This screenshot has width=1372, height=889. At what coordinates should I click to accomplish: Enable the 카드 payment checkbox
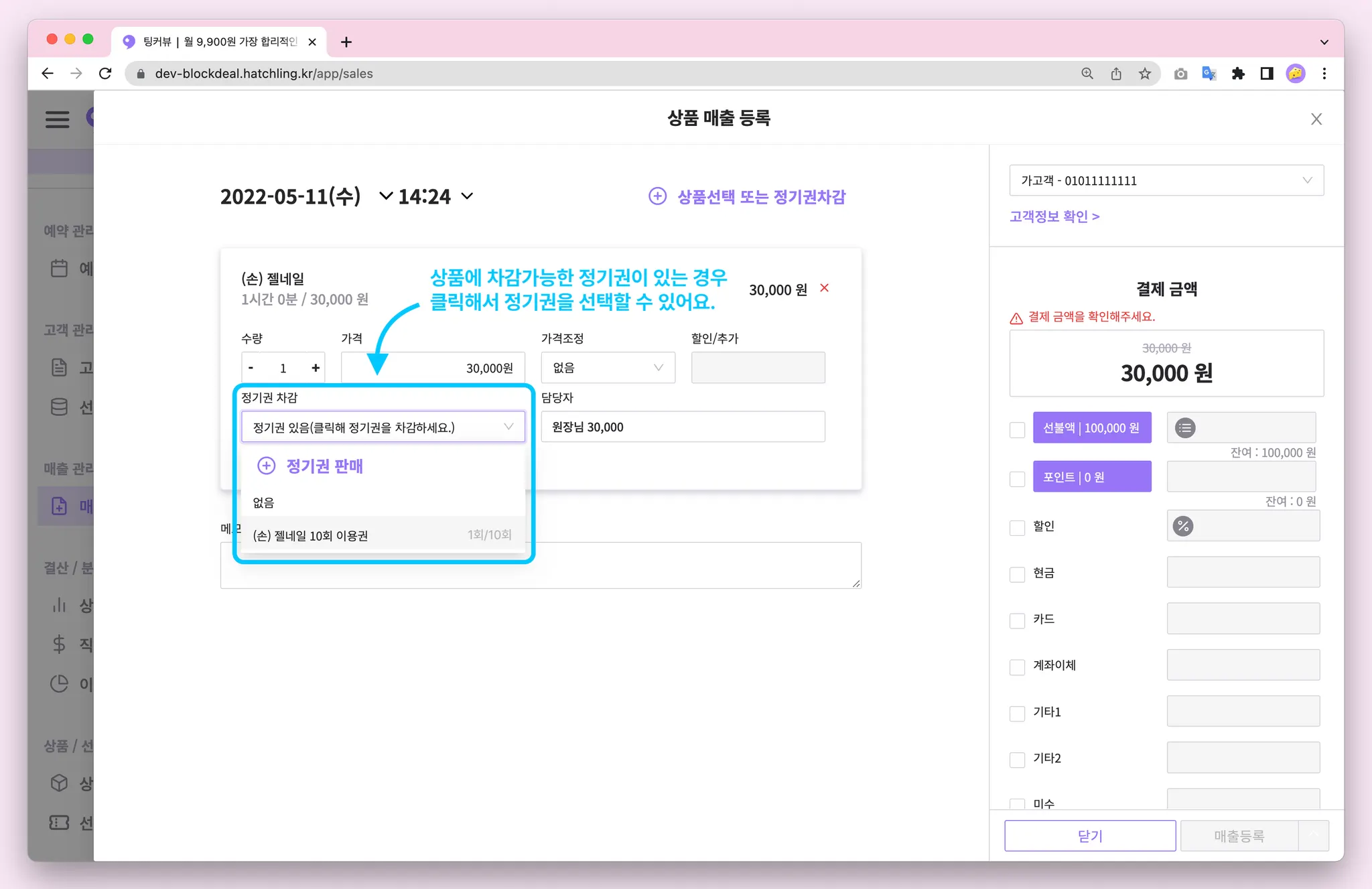click(x=1017, y=620)
